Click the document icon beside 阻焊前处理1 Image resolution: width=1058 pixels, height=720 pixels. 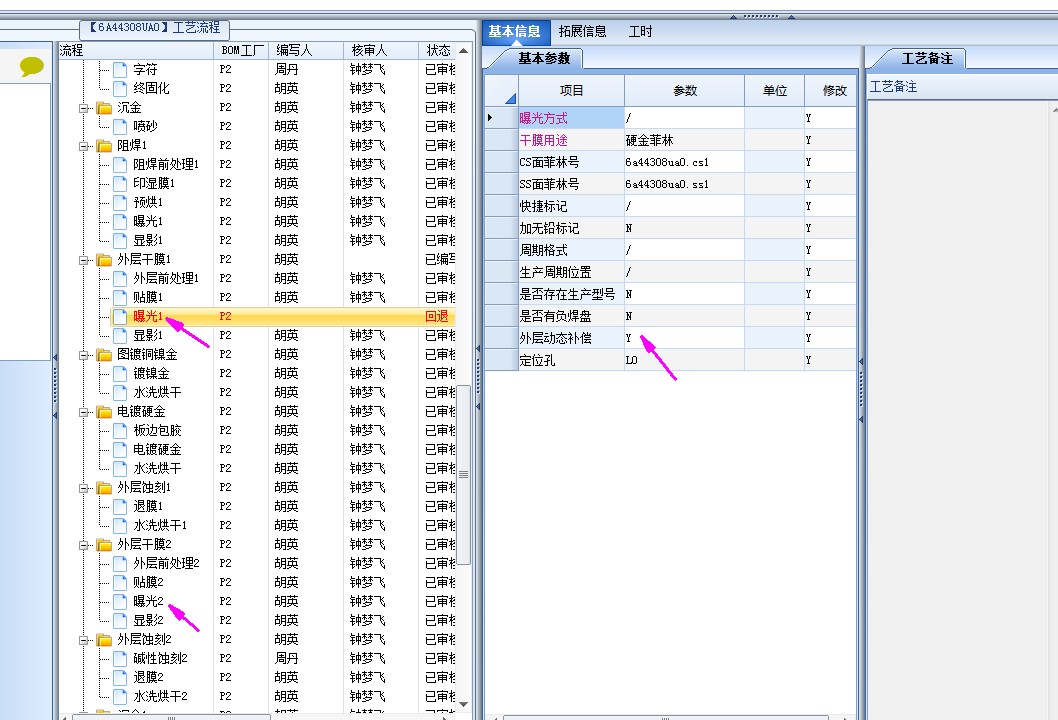[x=120, y=164]
